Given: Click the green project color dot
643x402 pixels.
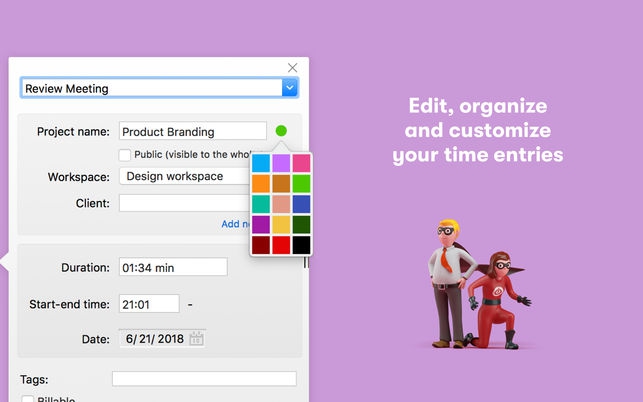Looking at the screenshot, I should coord(281,131).
